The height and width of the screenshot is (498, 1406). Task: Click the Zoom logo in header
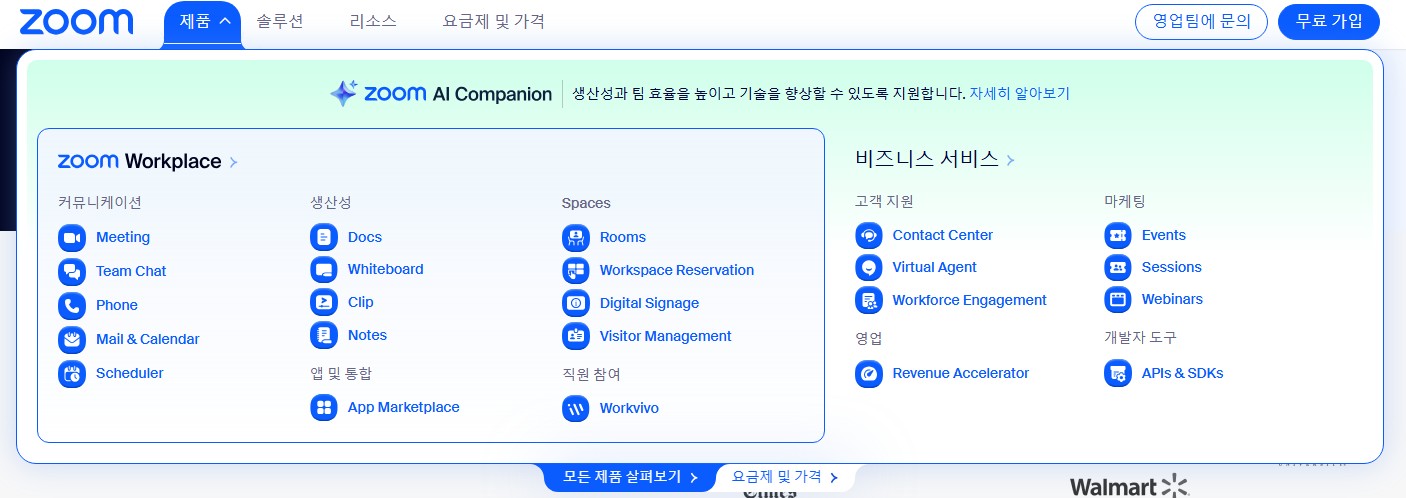tap(76, 21)
